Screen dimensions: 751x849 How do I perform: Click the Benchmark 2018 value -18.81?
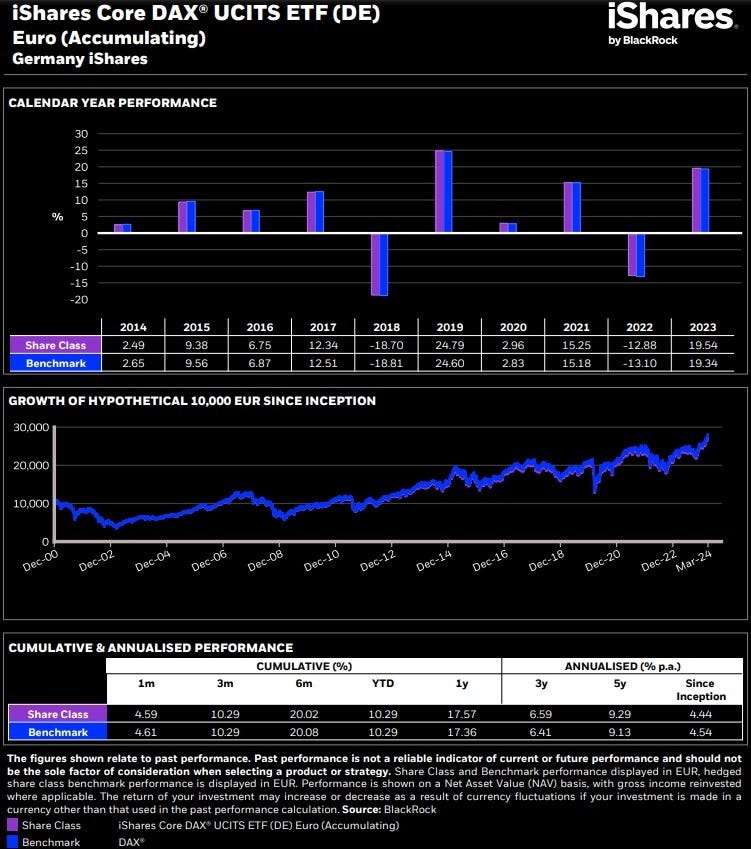[x=386, y=363]
